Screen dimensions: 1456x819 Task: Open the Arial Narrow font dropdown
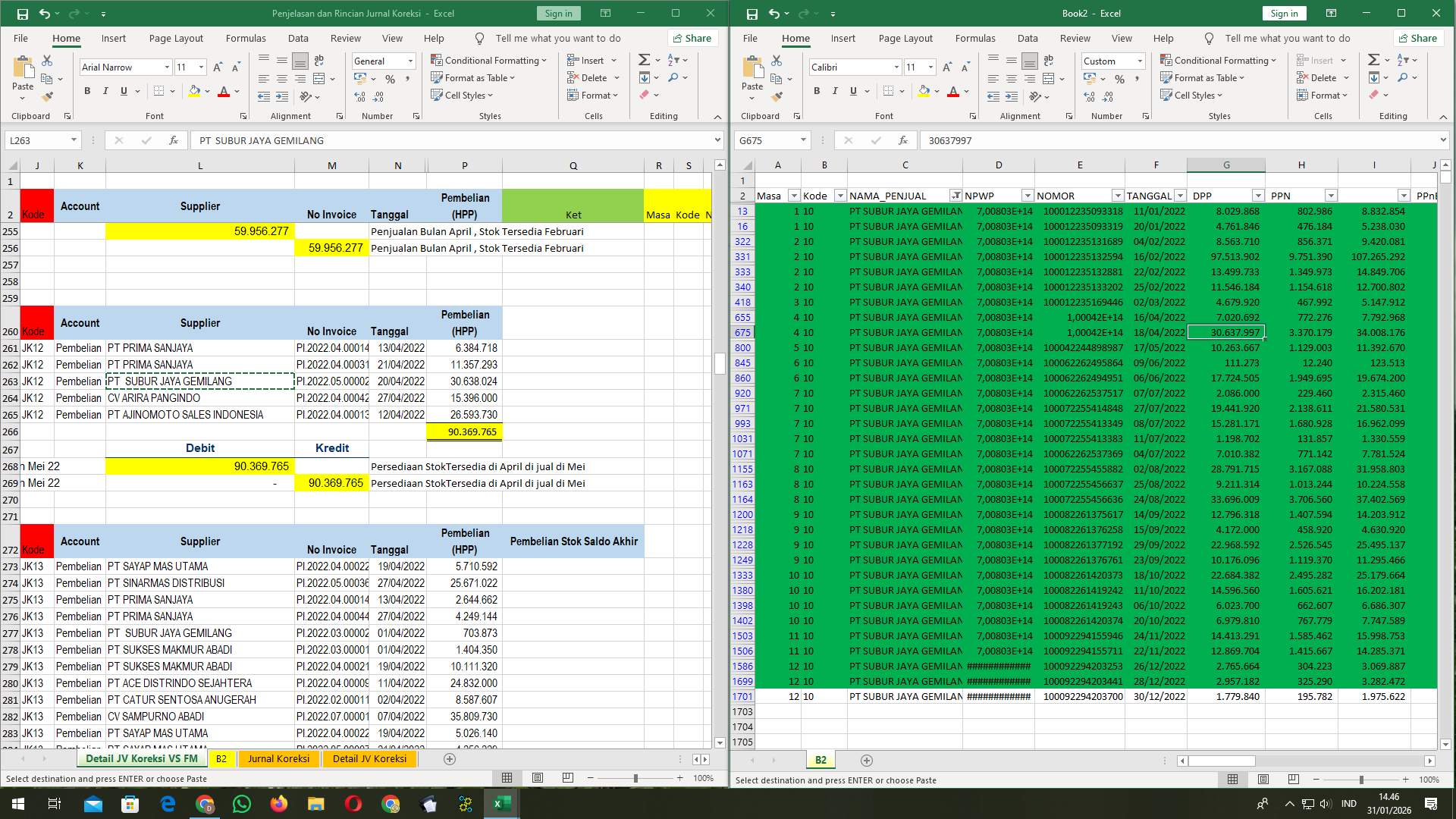pos(168,67)
